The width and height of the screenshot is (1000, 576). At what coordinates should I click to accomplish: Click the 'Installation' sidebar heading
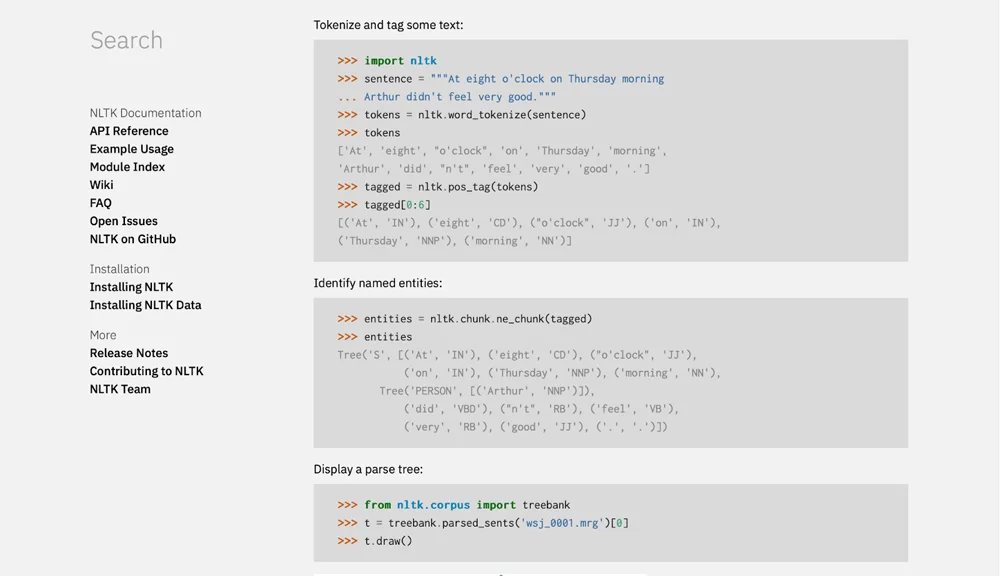119,269
